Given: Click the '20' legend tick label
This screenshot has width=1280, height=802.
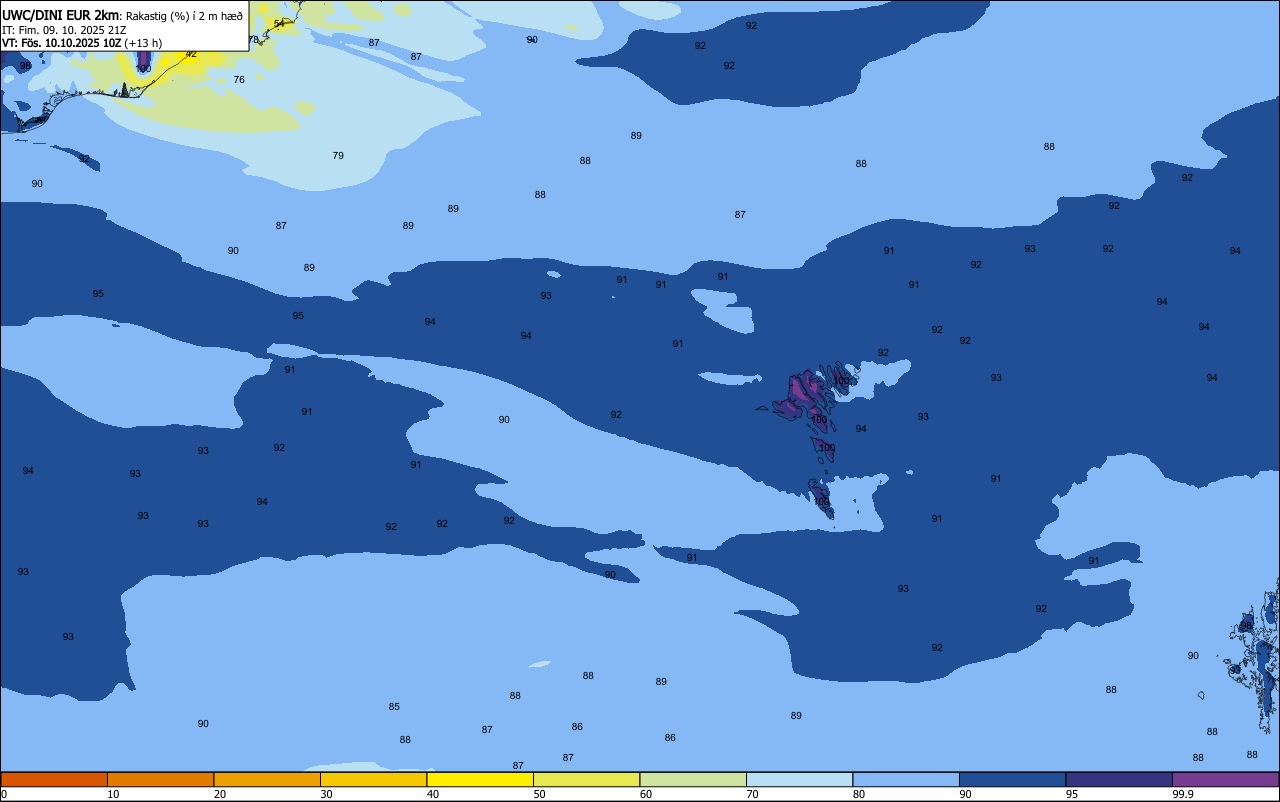Looking at the screenshot, I should [x=220, y=794].
